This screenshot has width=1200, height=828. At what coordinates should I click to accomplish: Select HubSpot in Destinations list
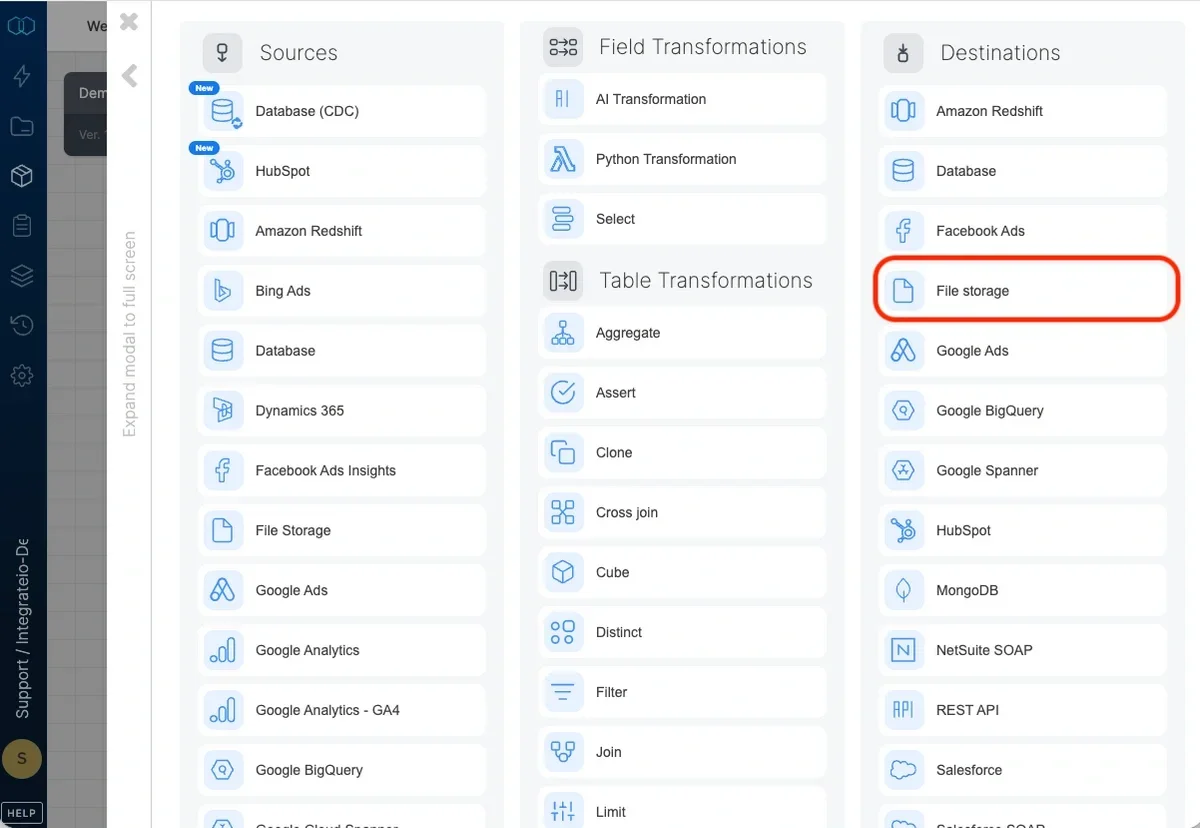[x=1023, y=531]
